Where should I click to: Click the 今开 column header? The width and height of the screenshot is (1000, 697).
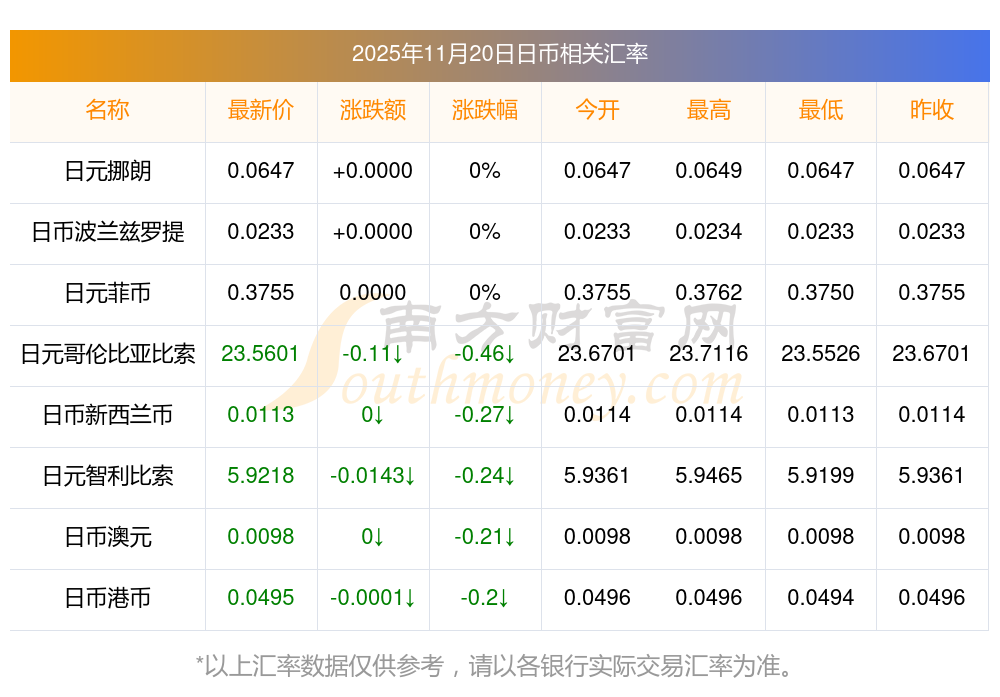point(597,110)
